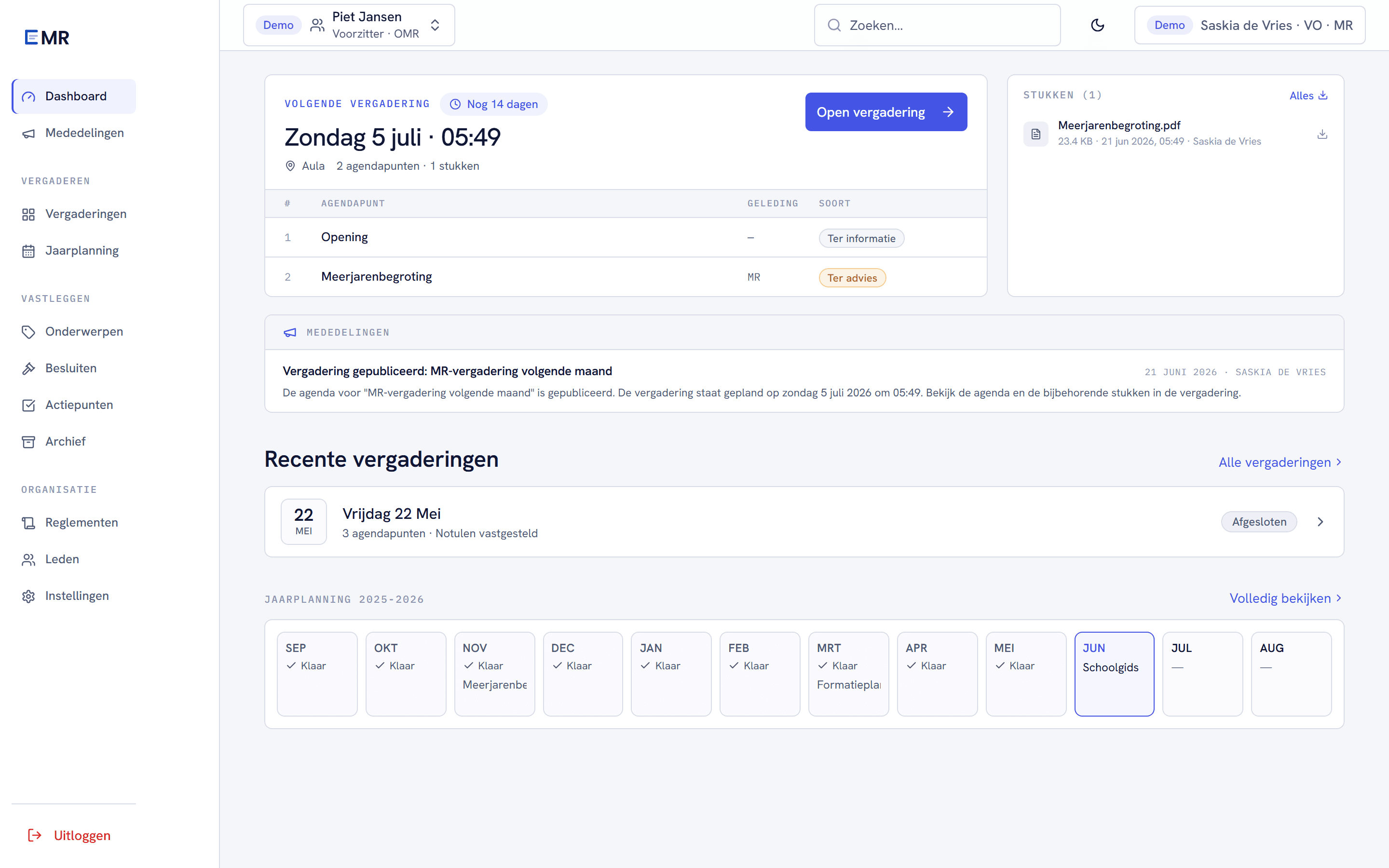Open the Besluiten section
1389x868 pixels.
click(74, 368)
